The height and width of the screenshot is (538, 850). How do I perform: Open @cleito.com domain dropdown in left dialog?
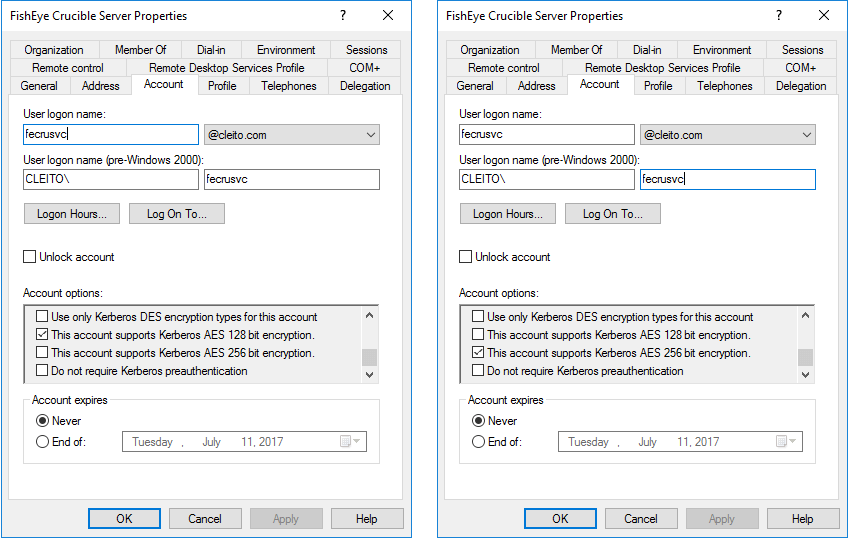pos(292,135)
